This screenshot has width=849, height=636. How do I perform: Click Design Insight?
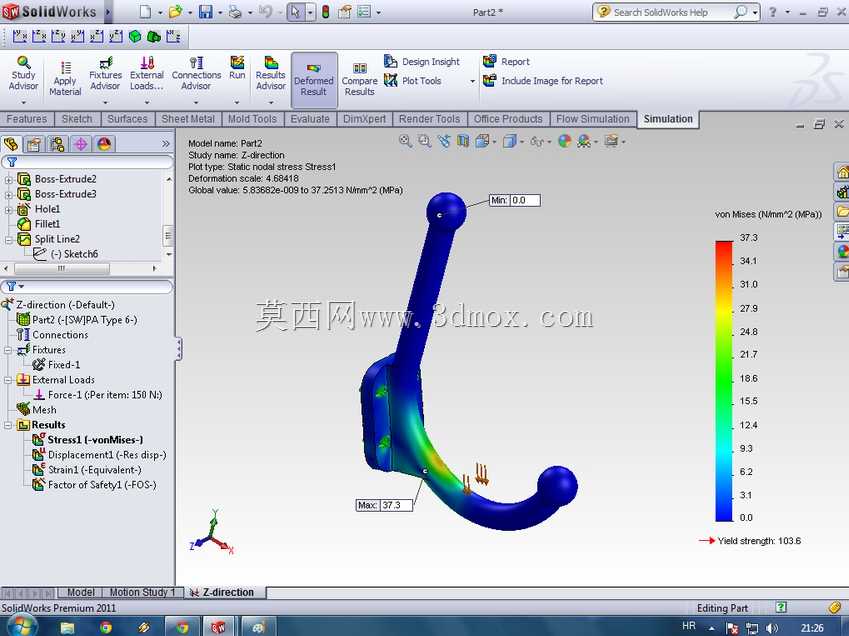tap(422, 62)
